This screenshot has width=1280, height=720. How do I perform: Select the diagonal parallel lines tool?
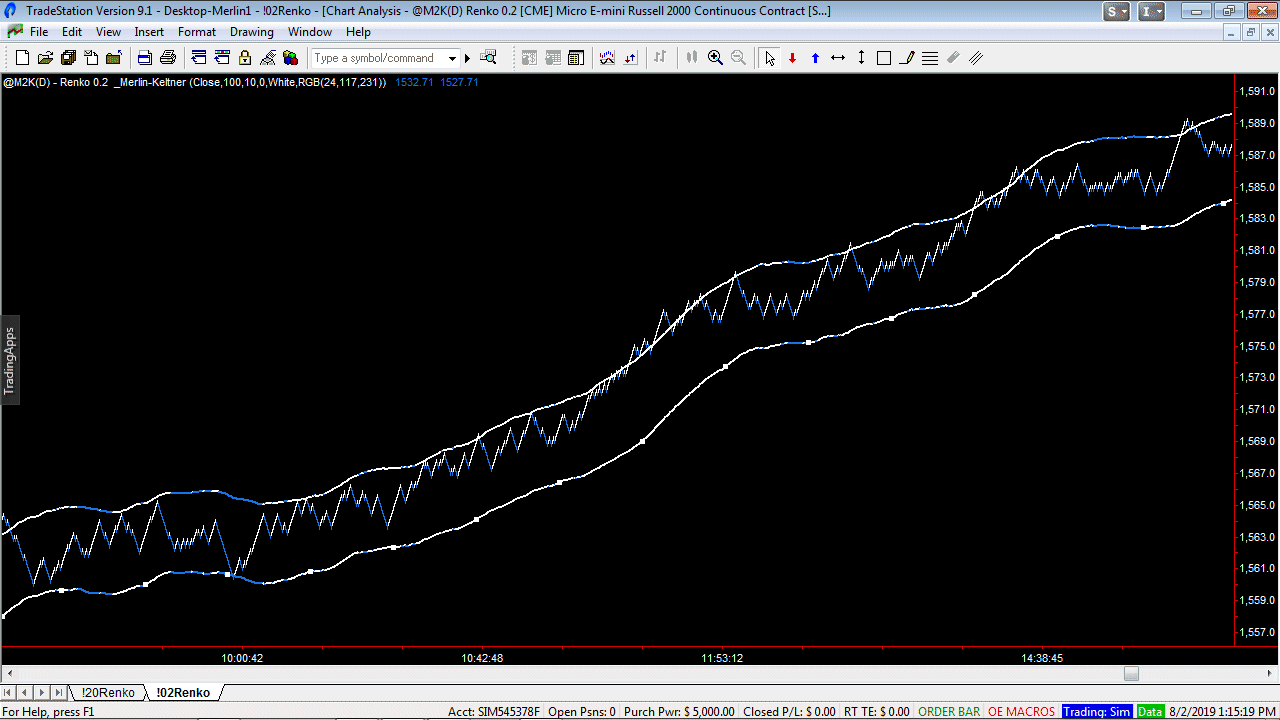click(x=976, y=58)
